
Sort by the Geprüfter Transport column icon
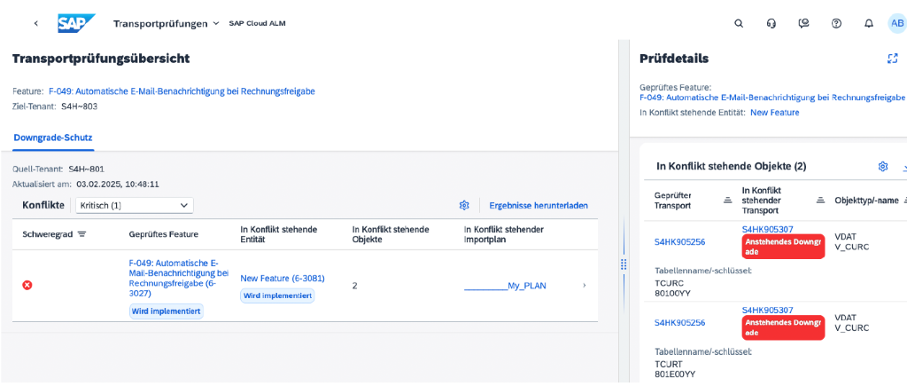pos(728,200)
